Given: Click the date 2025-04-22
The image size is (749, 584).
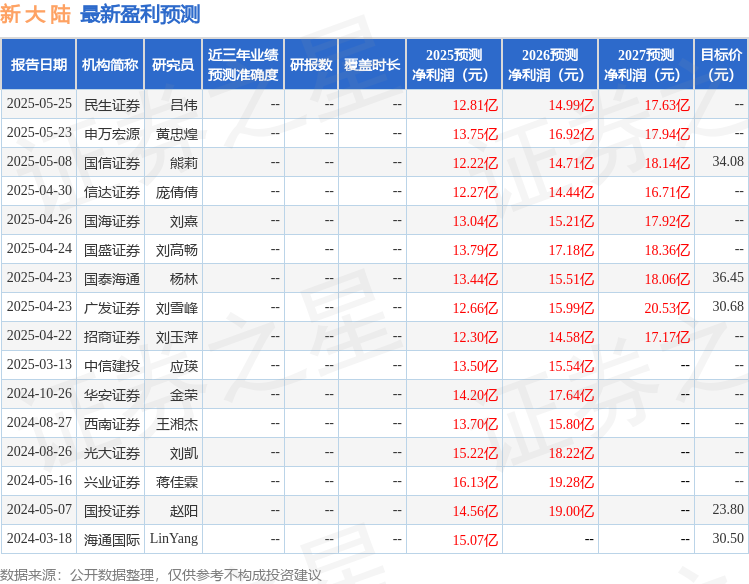Looking at the screenshot, I should click(39, 335).
